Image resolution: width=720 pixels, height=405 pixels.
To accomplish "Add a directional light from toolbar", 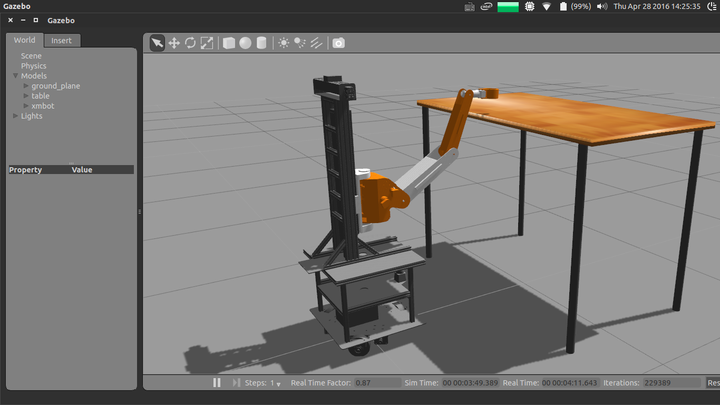I will 315,43.
